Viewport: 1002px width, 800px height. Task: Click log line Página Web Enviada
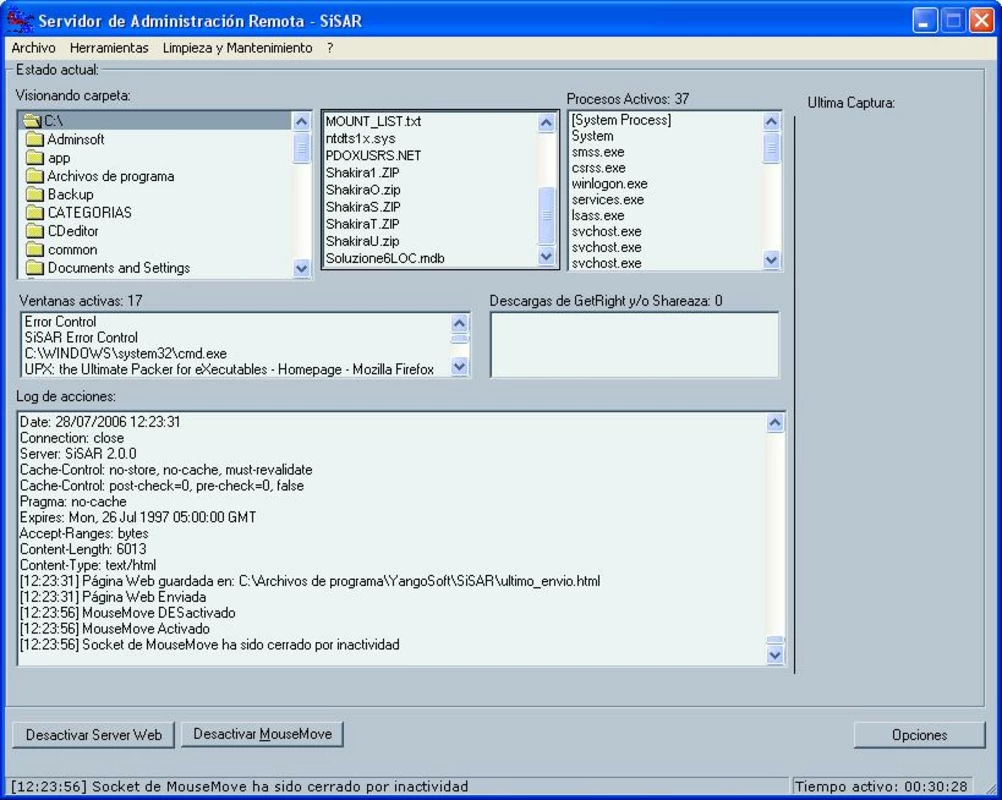pos(112,597)
